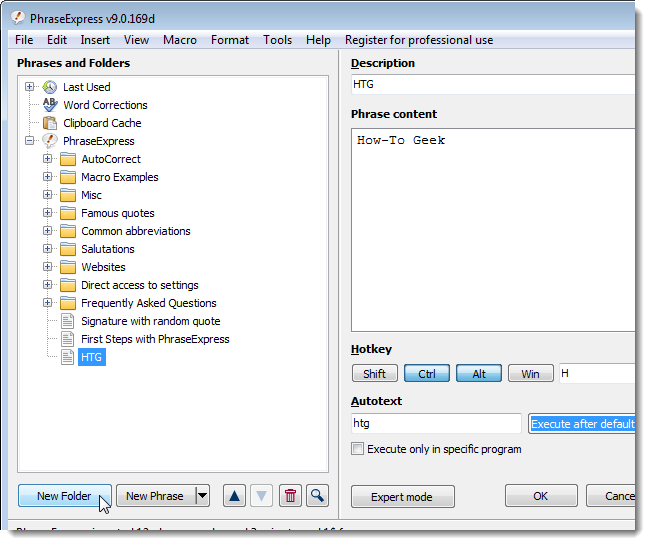Click the Direct access to settings folder icon
The width and height of the screenshot is (650, 545).
point(68,286)
